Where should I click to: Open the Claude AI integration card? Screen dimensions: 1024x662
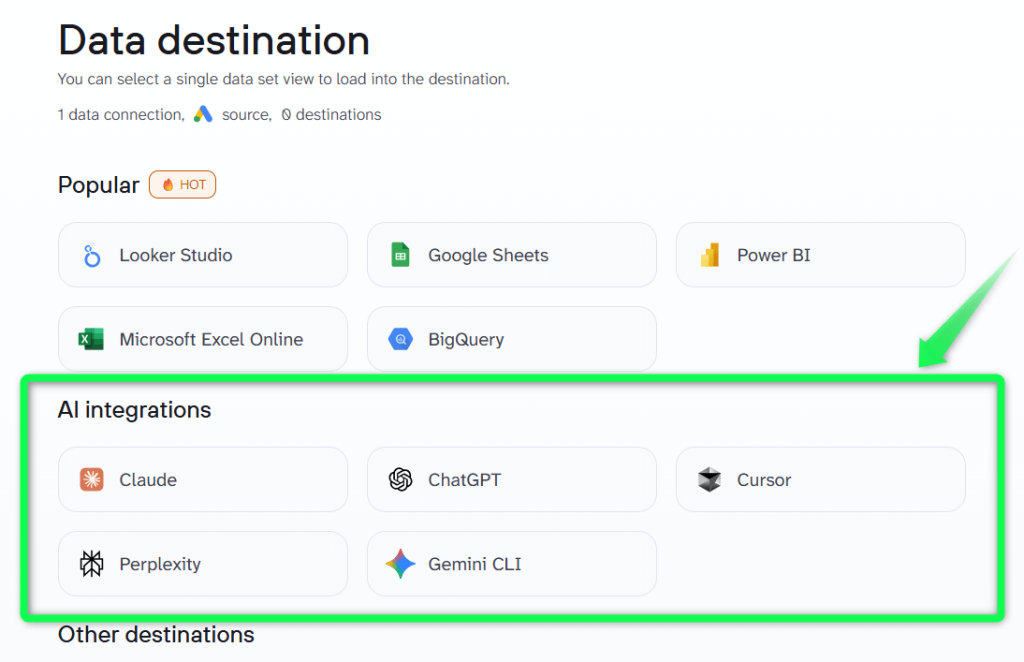202,479
